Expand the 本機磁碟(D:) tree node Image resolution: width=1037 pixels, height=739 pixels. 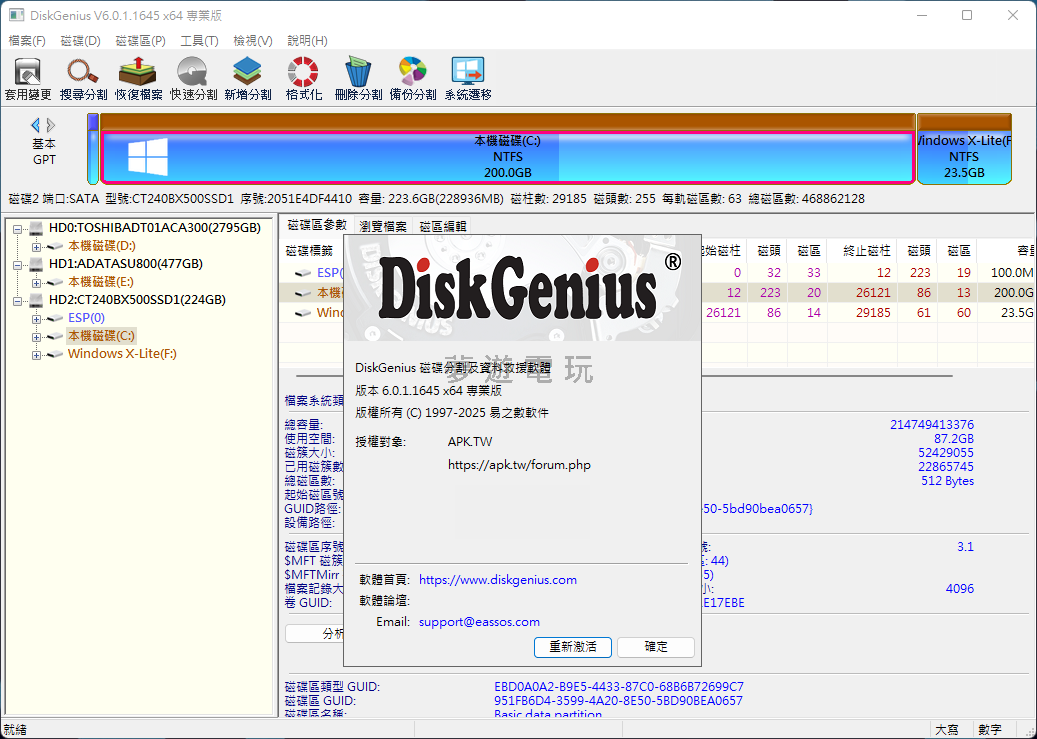[x=37, y=246]
